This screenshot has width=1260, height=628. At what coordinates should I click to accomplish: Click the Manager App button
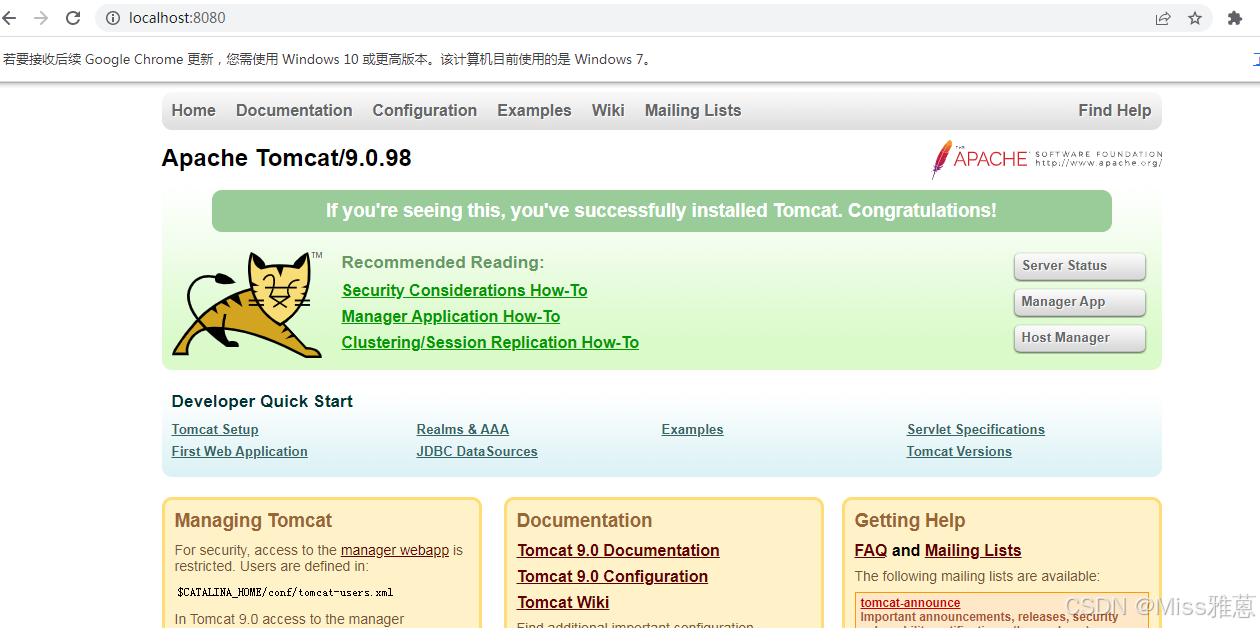click(1079, 302)
